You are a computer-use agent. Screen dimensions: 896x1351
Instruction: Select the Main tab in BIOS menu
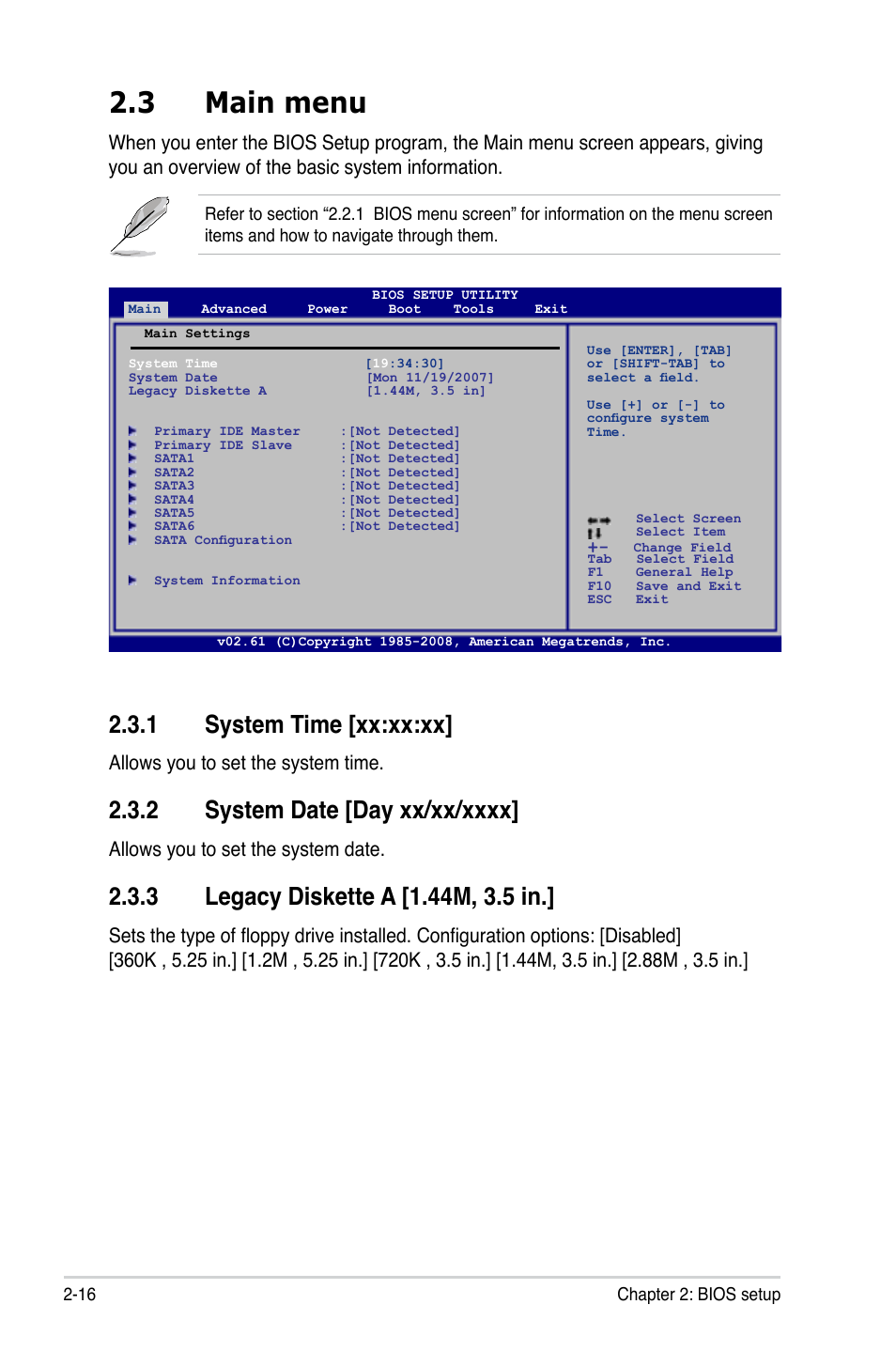point(145,309)
